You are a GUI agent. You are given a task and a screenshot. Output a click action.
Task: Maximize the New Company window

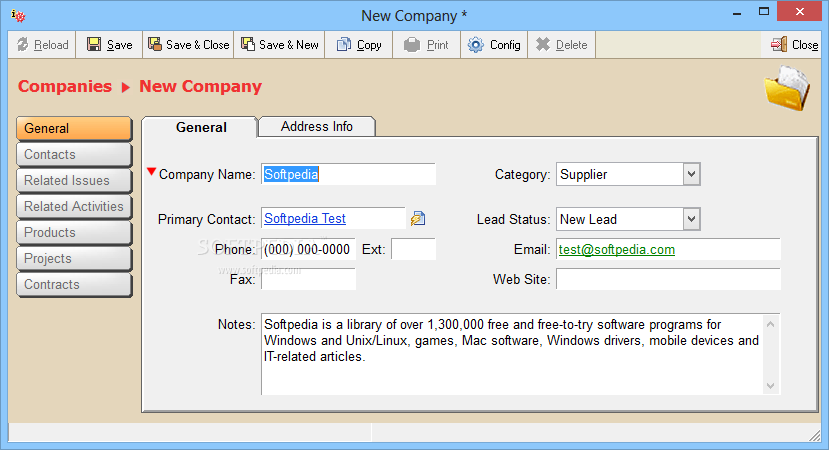(x=763, y=12)
